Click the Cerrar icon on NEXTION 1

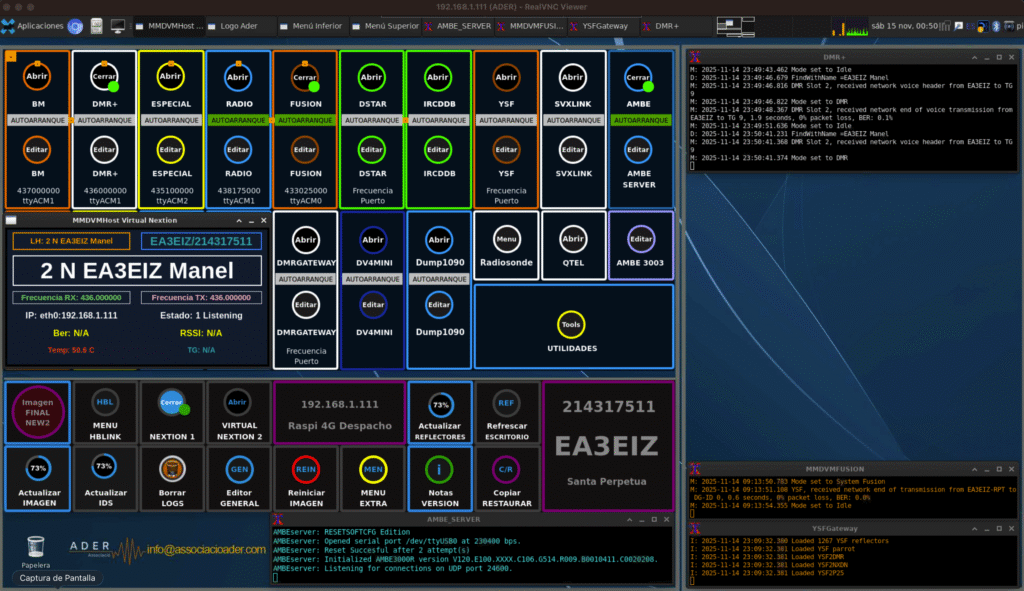172,404
